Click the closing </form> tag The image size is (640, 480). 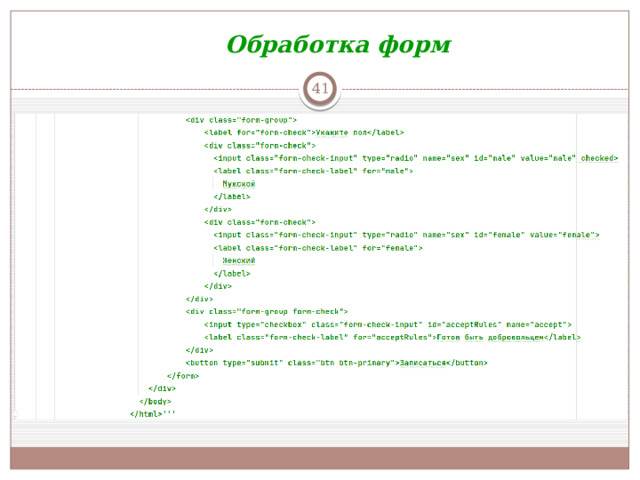pos(183,376)
